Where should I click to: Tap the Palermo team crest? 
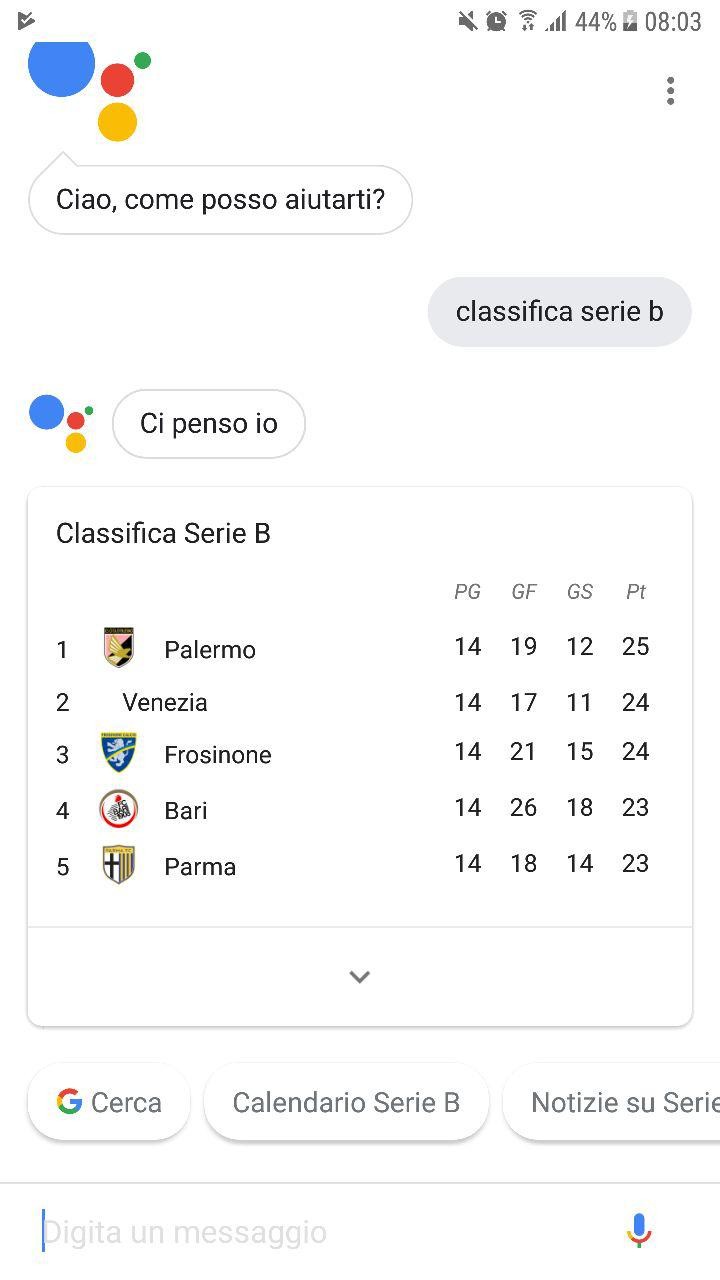click(119, 648)
